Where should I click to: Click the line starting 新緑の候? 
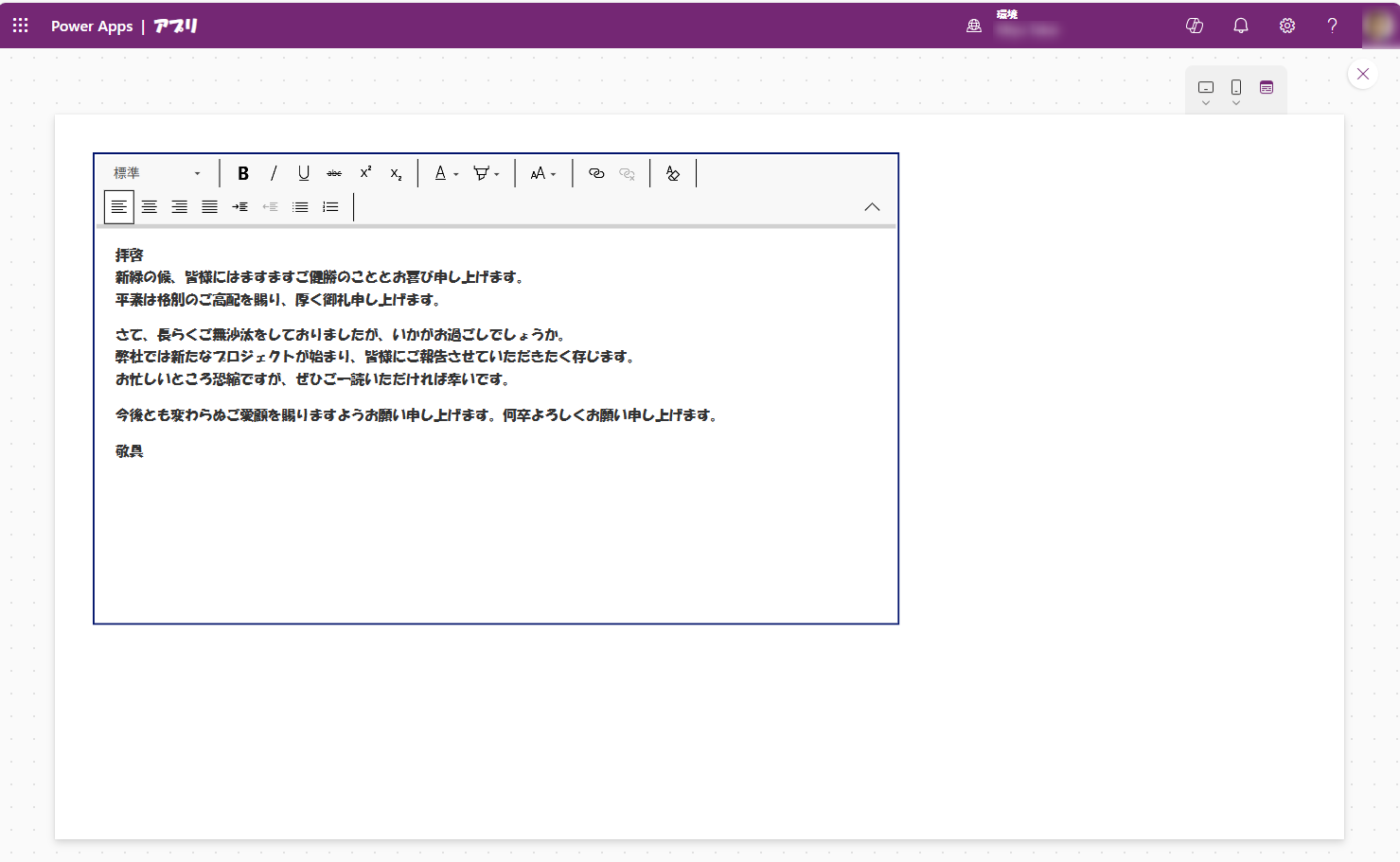pyautogui.click(x=320, y=277)
